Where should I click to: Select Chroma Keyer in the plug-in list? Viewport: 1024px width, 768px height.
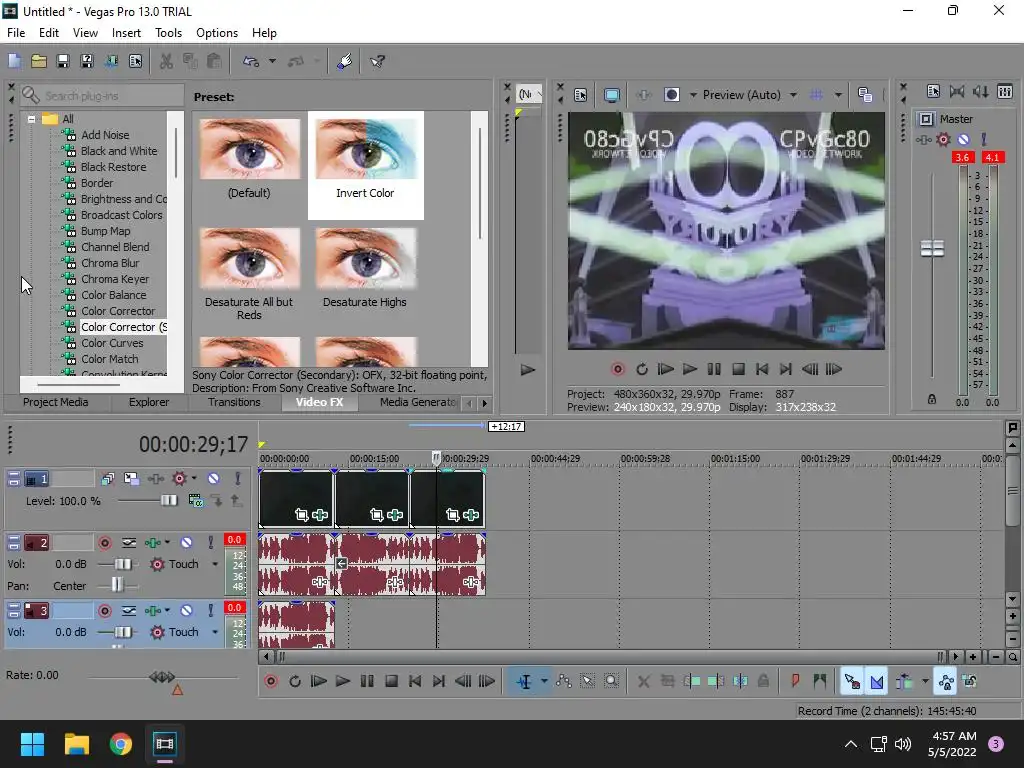(x=115, y=279)
